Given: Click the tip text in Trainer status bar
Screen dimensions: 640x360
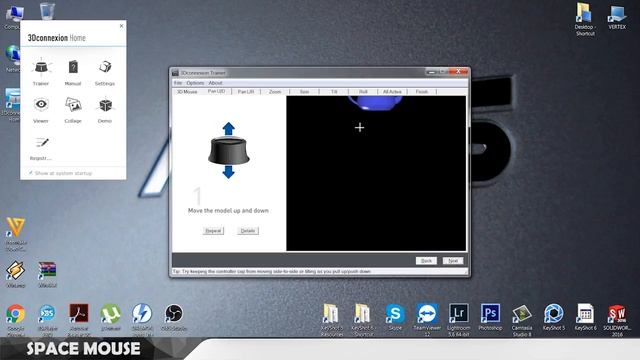Looking at the screenshot, I should tap(271, 271).
